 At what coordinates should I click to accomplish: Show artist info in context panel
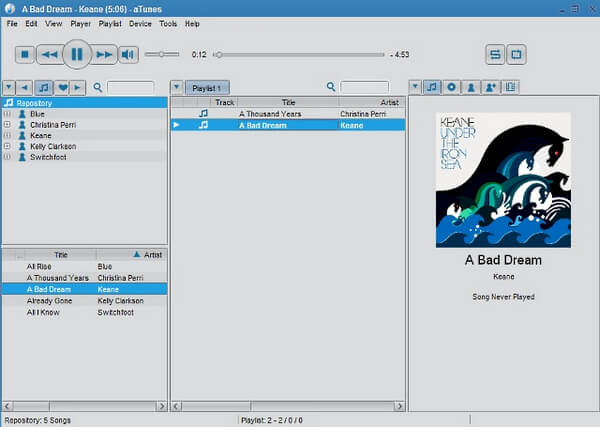[x=471, y=87]
